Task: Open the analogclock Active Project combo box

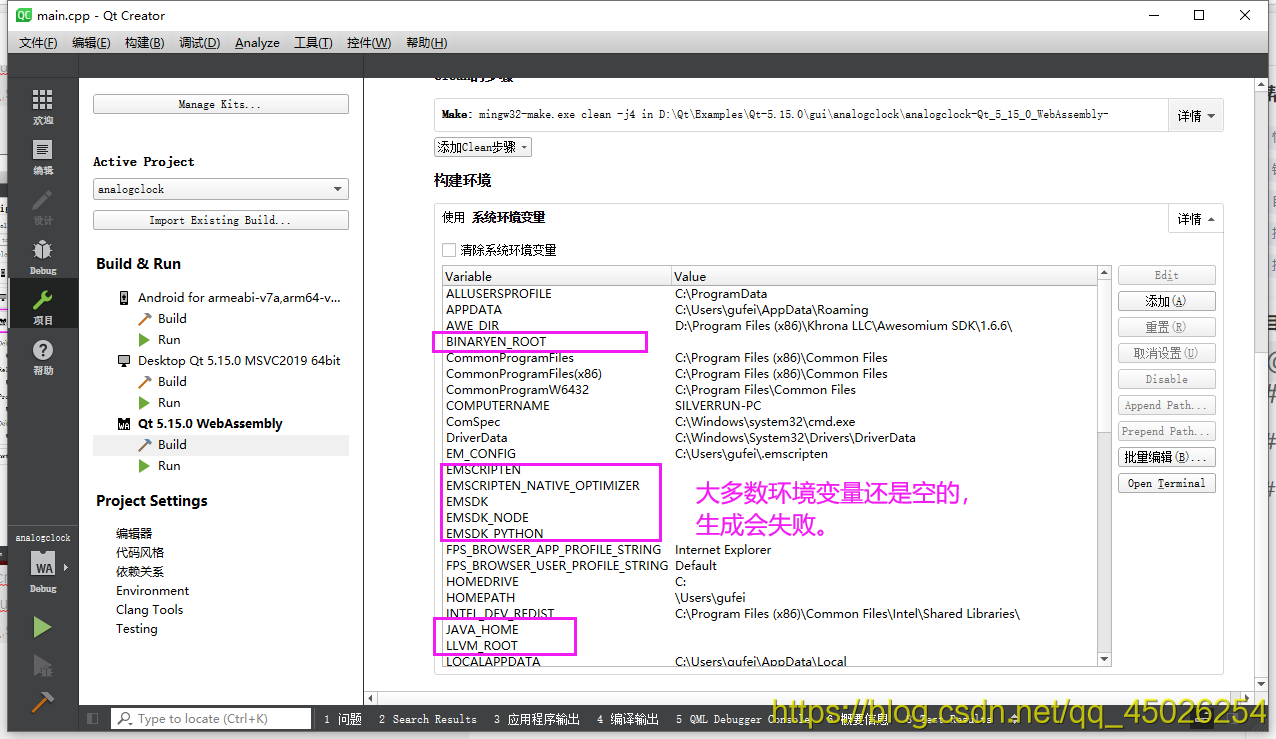Action: (x=220, y=188)
